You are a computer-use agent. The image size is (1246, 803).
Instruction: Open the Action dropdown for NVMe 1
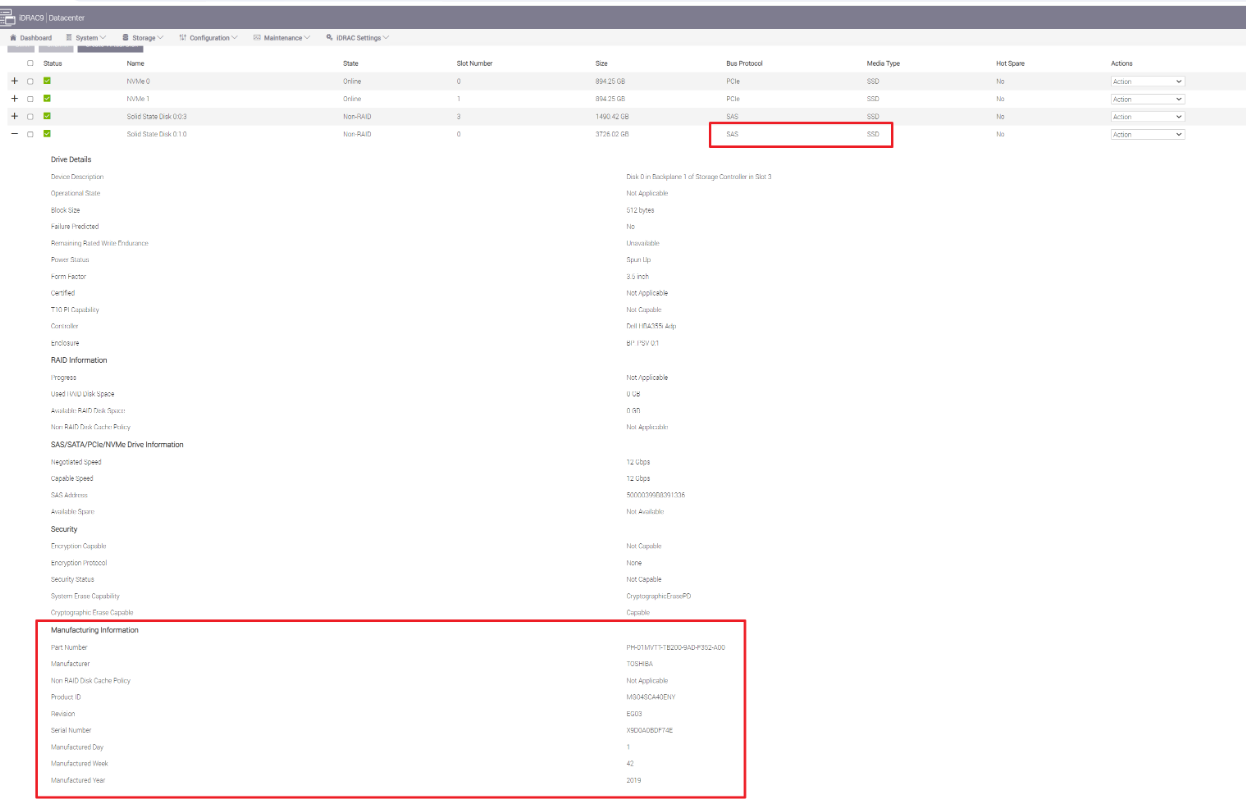click(1147, 98)
